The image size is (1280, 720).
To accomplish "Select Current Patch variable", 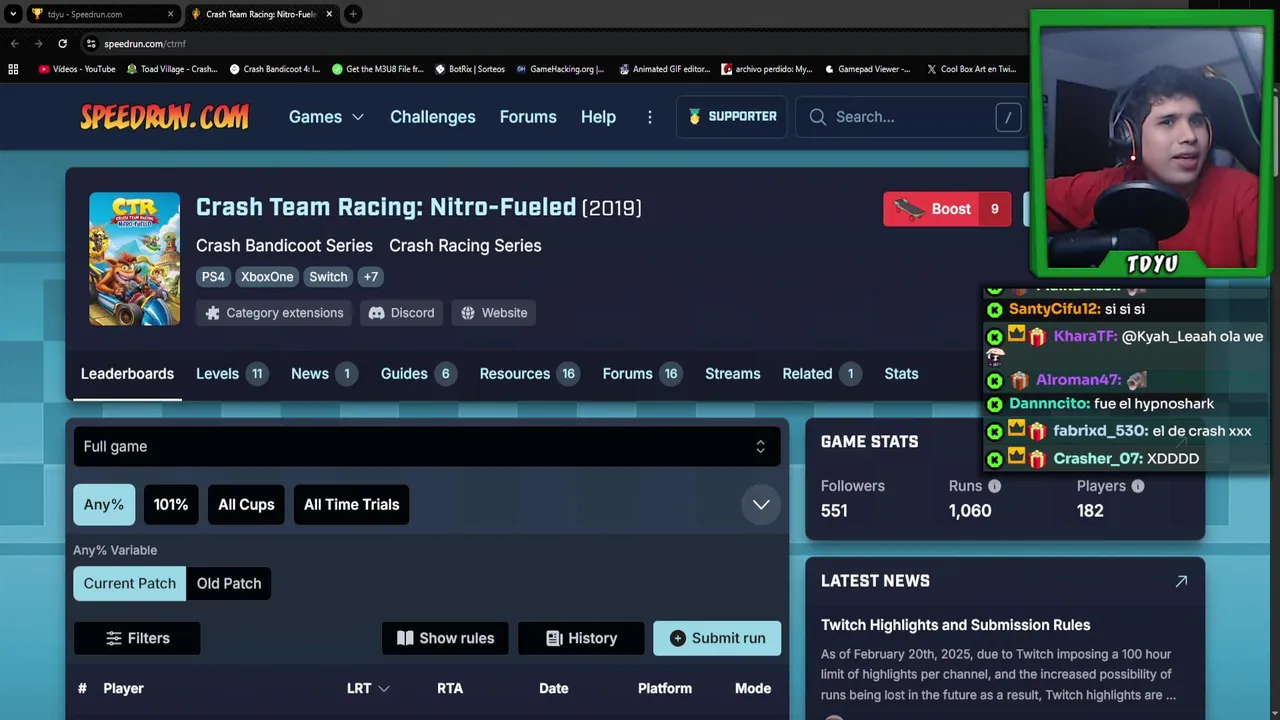I will (x=130, y=584).
